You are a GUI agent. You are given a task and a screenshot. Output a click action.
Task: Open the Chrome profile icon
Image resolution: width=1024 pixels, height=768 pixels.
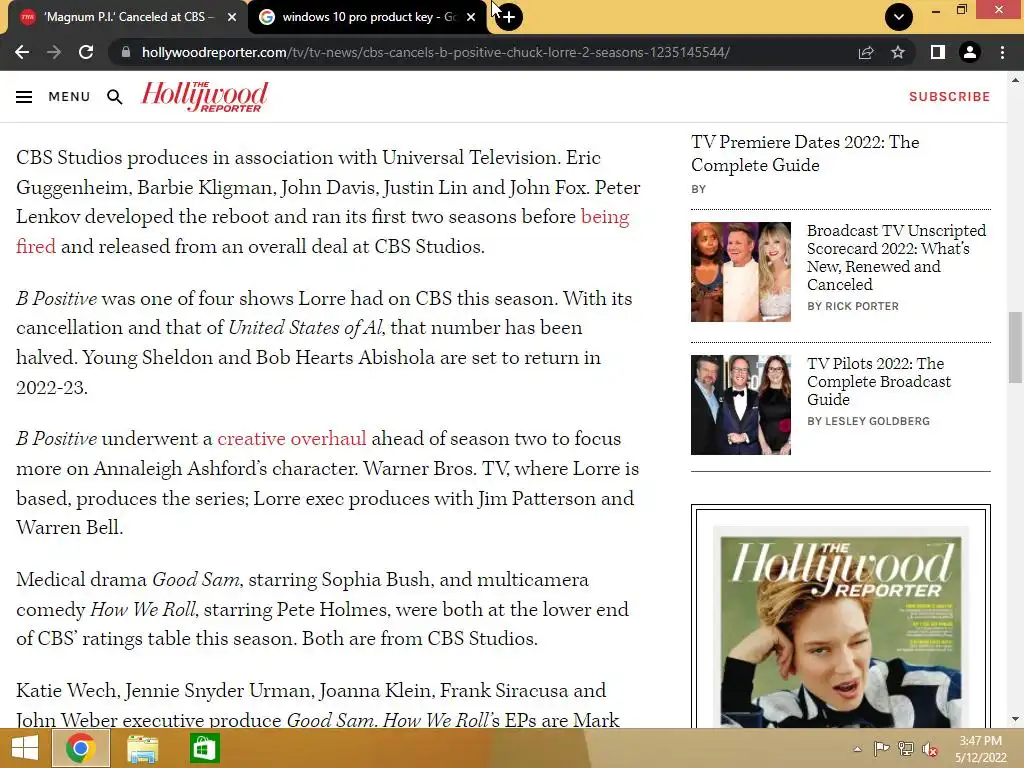point(970,52)
